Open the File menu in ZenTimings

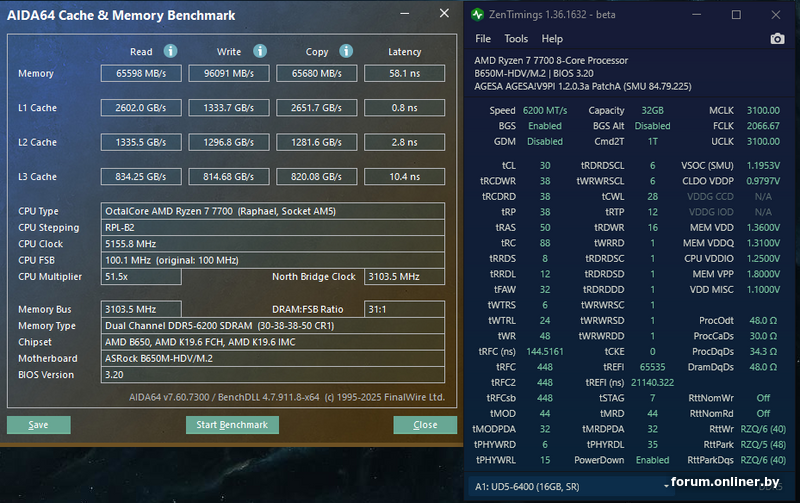[x=483, y=39]
